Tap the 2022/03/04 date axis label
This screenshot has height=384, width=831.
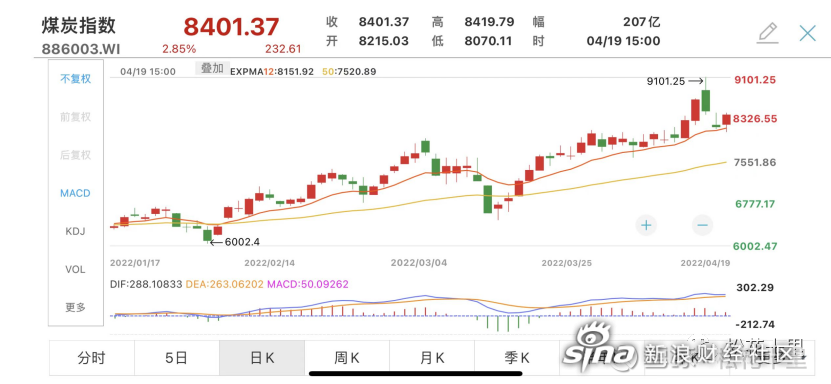click(x=419, y=263)
